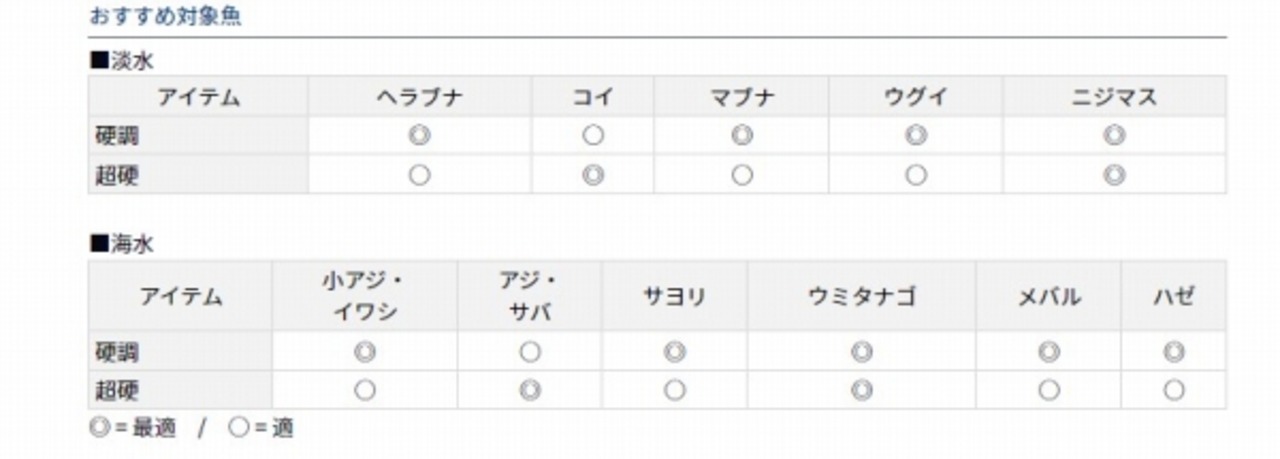
Task: Click the 硬調 circle mark under ヘラブナ
Action: [420, 136]
